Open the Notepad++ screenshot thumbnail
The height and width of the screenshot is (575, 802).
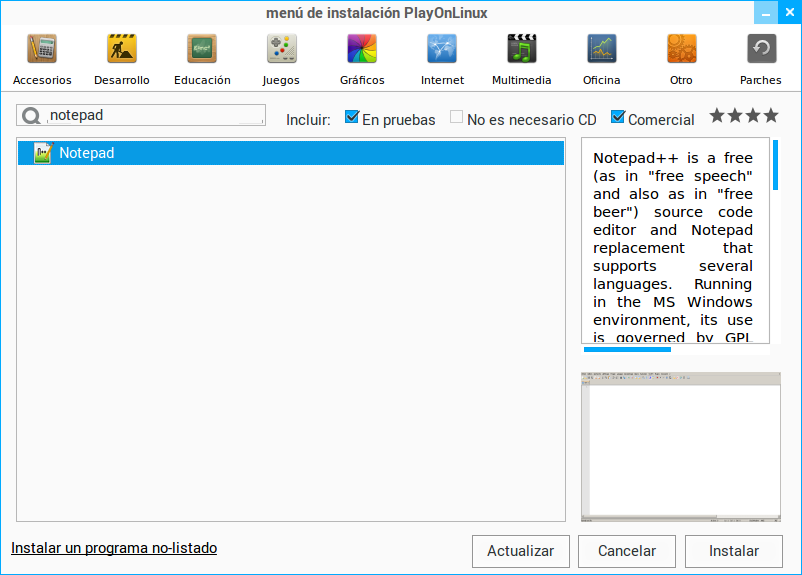click(x=681, y=447)
